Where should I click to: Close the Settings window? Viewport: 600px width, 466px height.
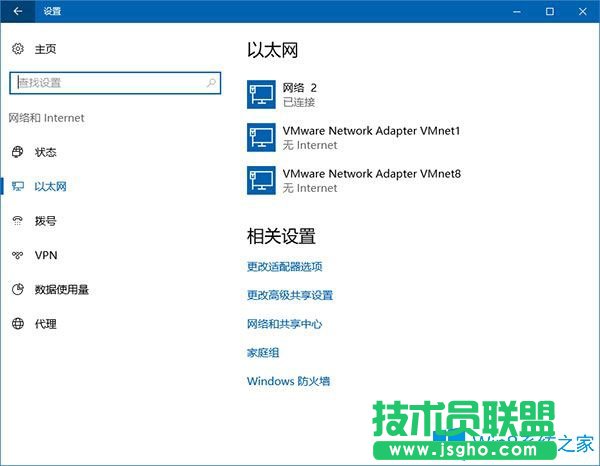click(x=583, y=11)
